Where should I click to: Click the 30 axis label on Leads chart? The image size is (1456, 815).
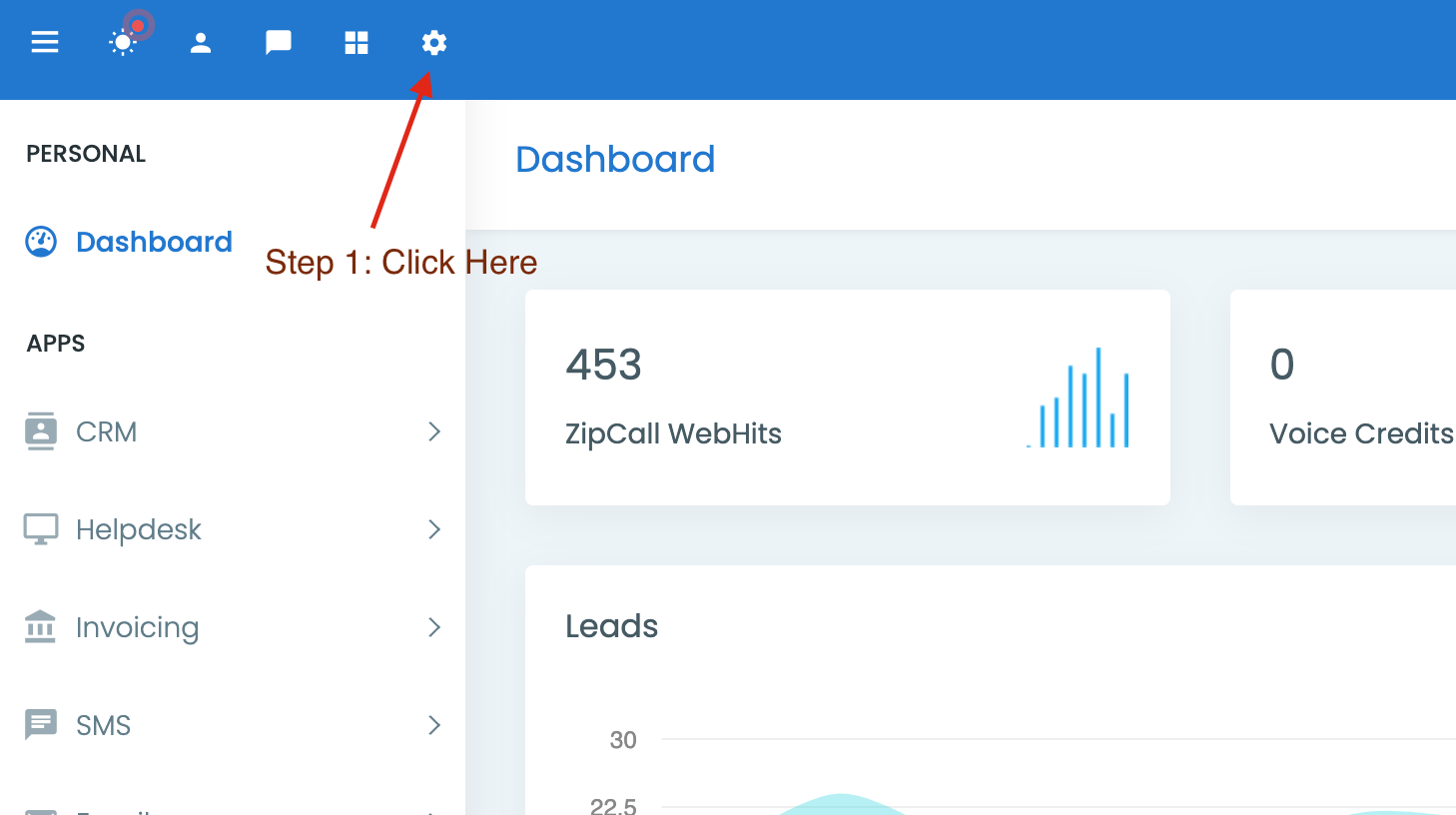tap(623, 740)
